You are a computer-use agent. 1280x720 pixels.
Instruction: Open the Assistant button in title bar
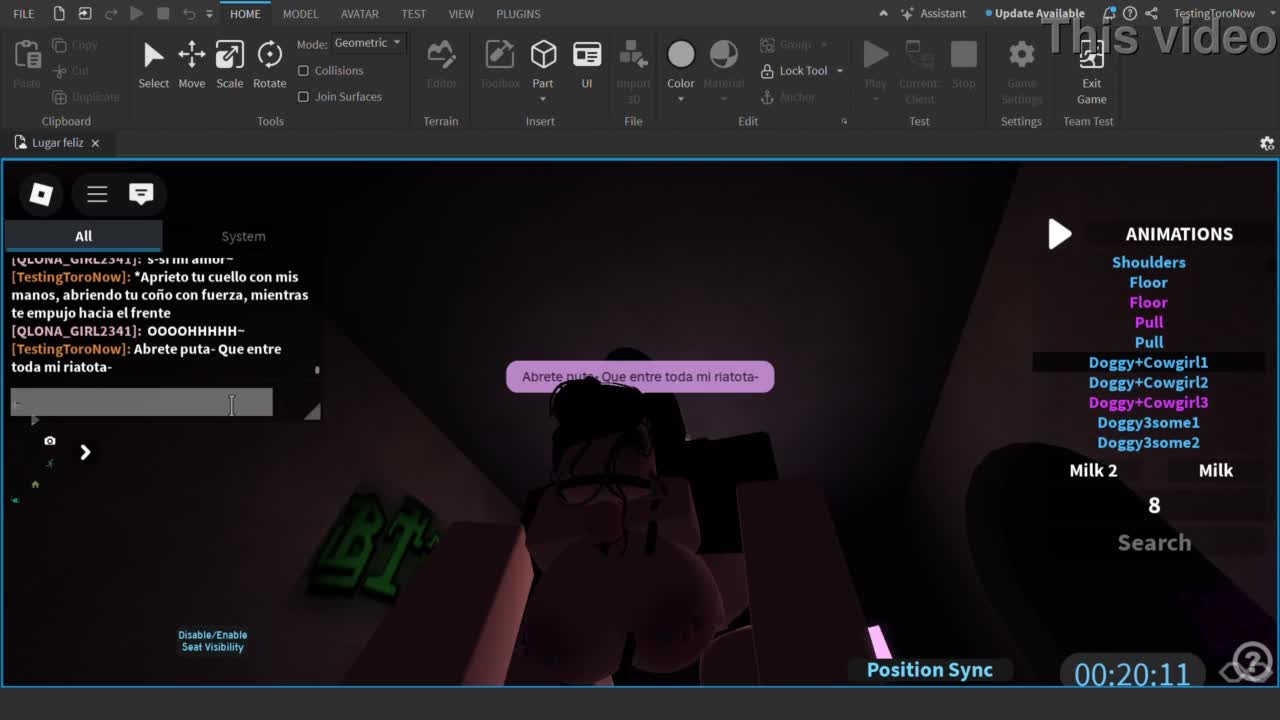[x=933, y=14]
